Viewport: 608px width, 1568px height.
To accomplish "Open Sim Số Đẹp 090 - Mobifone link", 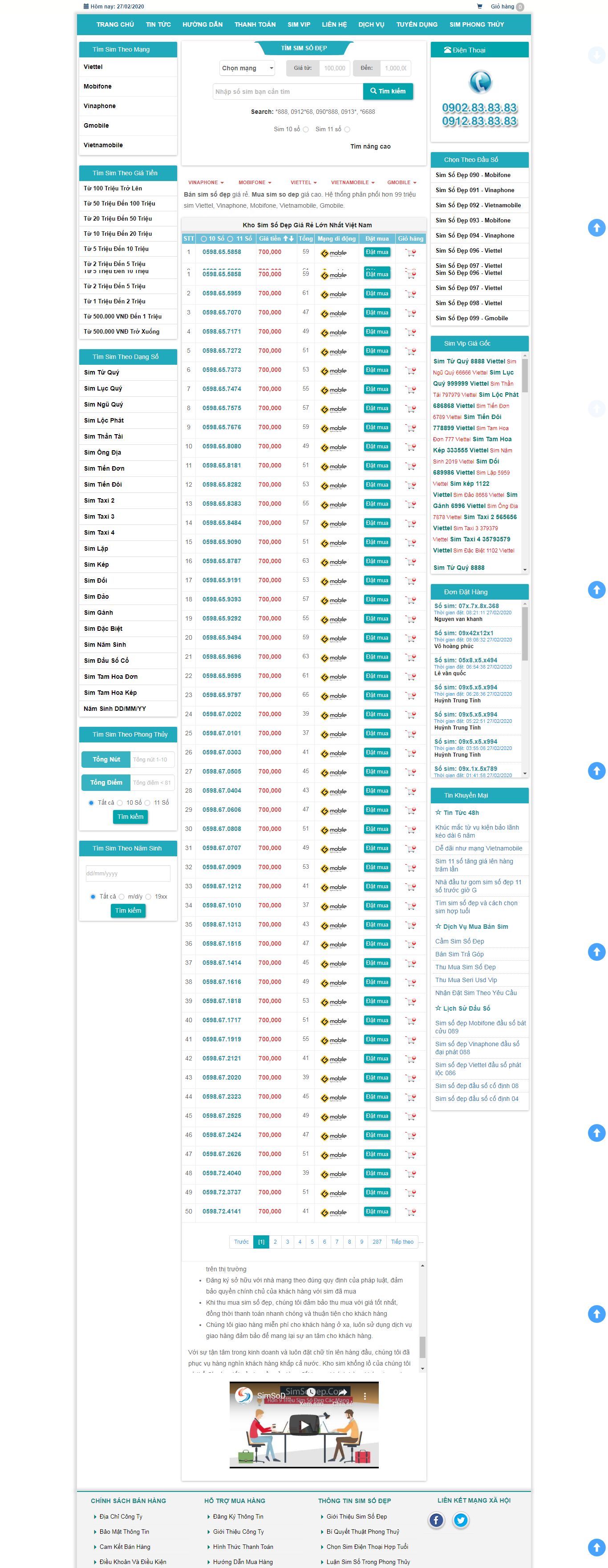I will (474, 175).
